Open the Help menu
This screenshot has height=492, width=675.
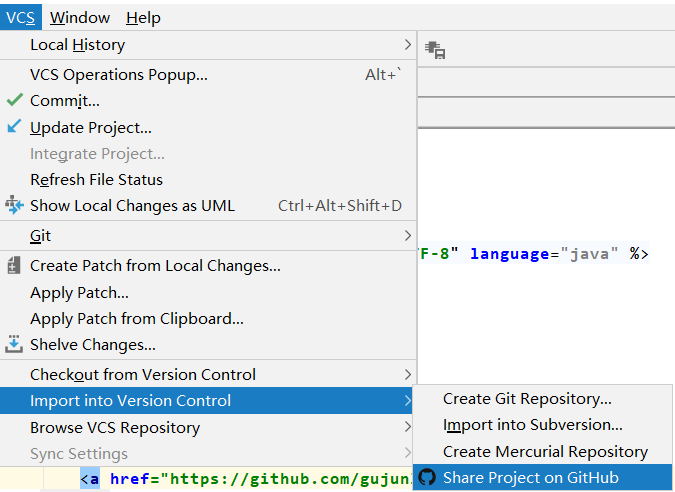(x=143, y=17)
